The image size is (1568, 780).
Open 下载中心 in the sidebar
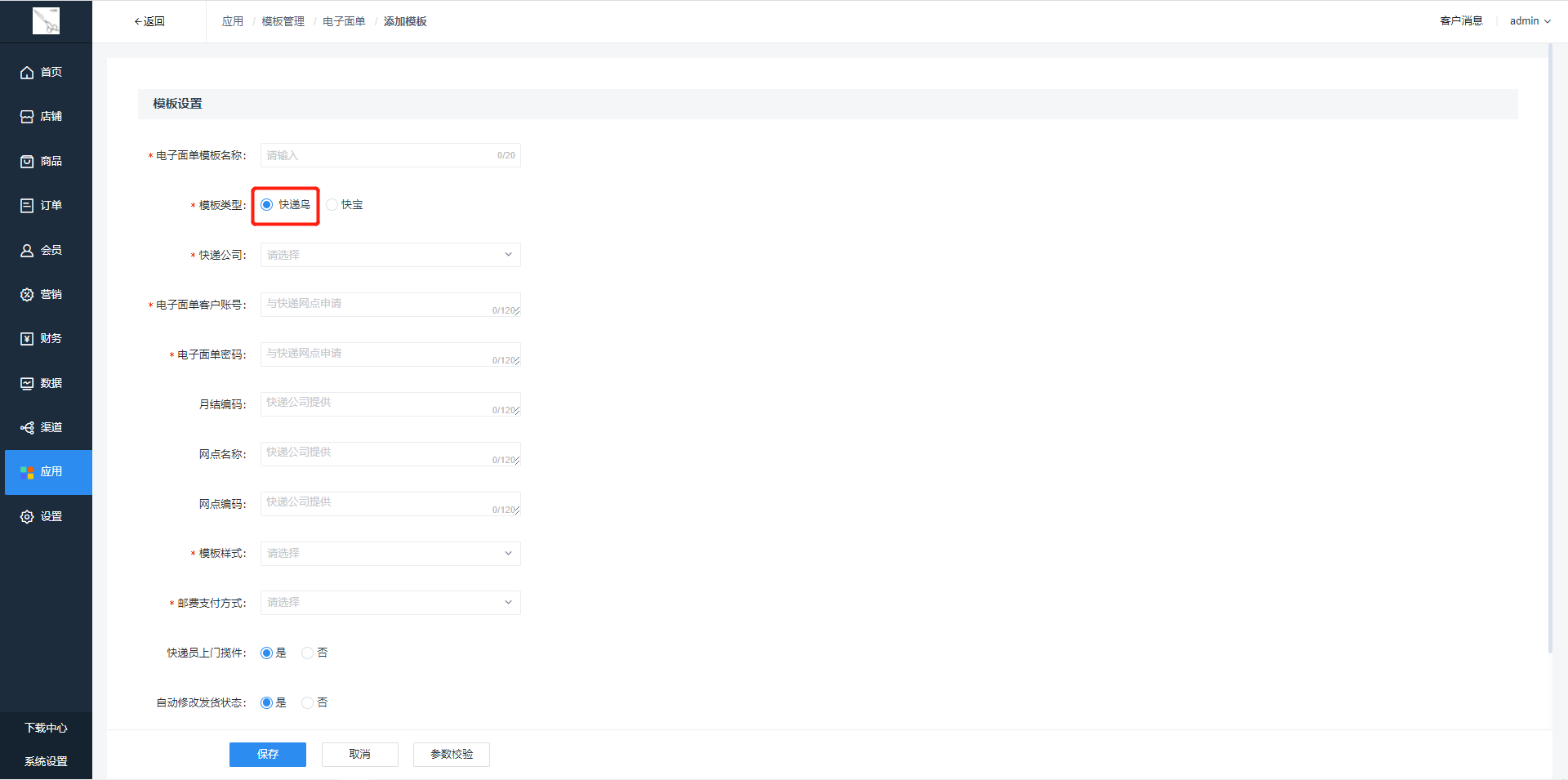click(x=46, y=728)
